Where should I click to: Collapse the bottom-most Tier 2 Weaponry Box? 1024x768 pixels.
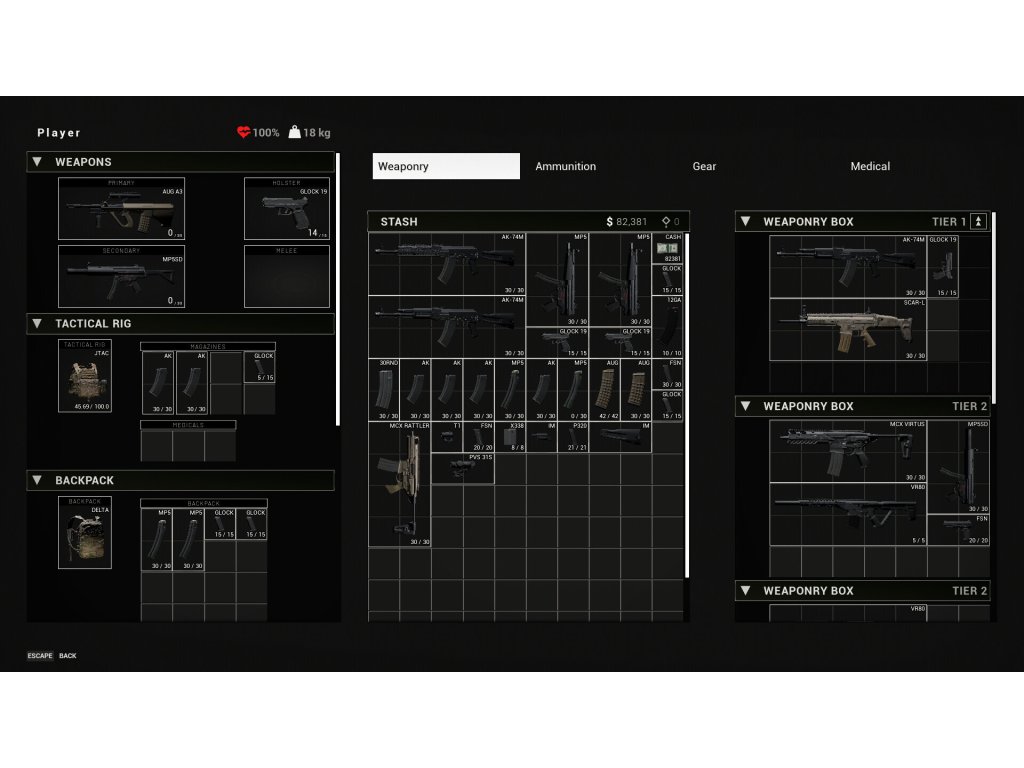745,590
